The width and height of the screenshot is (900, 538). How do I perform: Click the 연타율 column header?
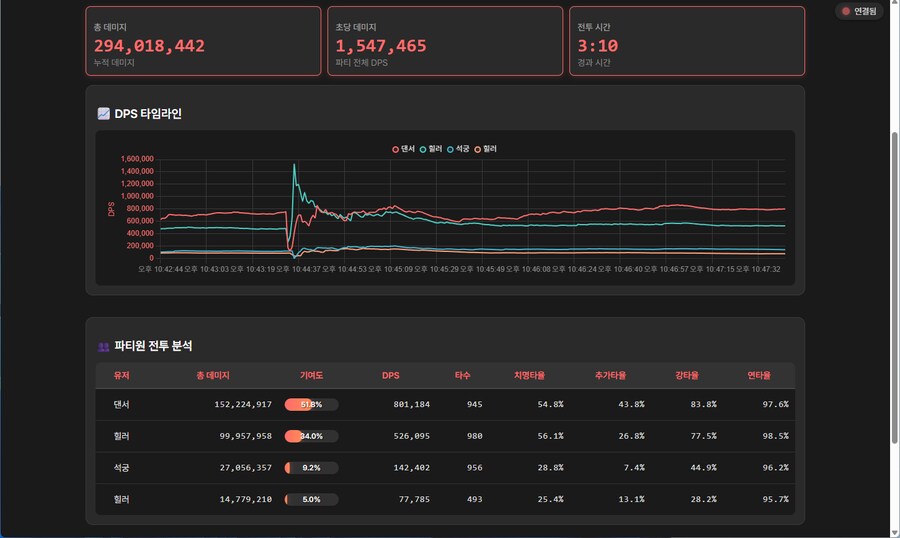pos(759,376)
